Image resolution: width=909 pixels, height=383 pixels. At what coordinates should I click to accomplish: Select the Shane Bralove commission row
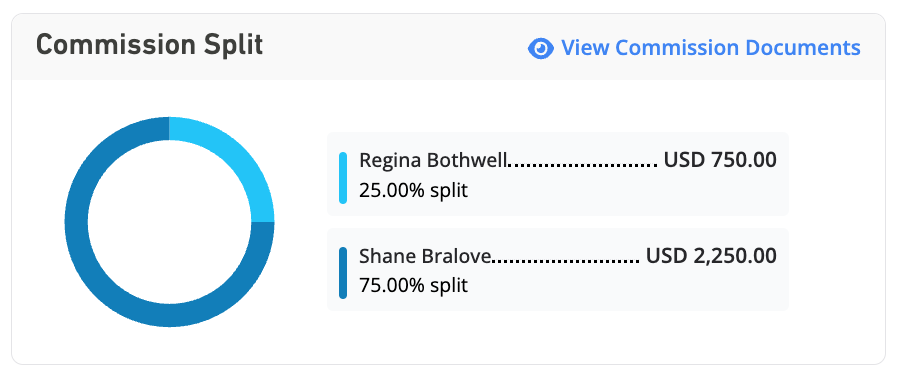558,269
